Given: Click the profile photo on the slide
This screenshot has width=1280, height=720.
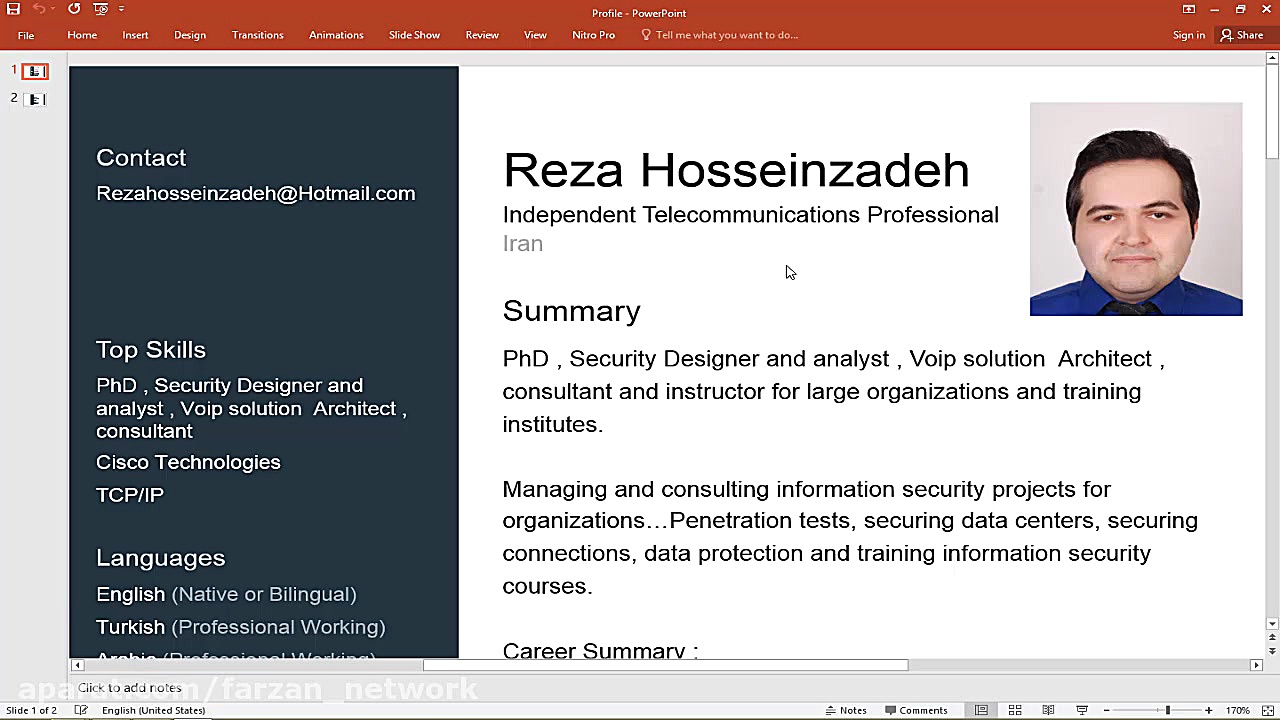Looking at the screenshot, I should pyautogui.click(x=1136, y=209).
